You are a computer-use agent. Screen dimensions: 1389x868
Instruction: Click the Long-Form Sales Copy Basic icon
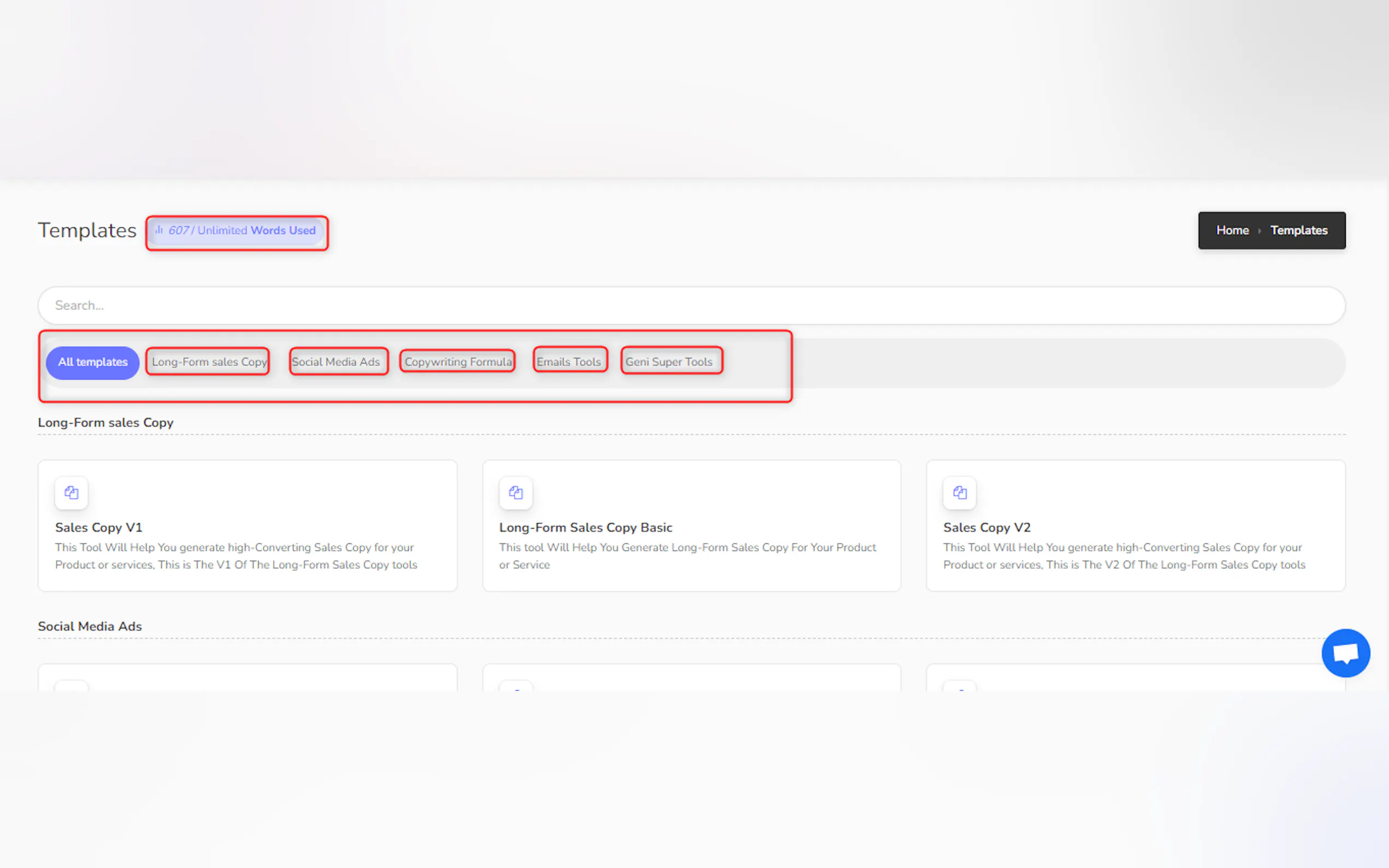pos(516,492)
